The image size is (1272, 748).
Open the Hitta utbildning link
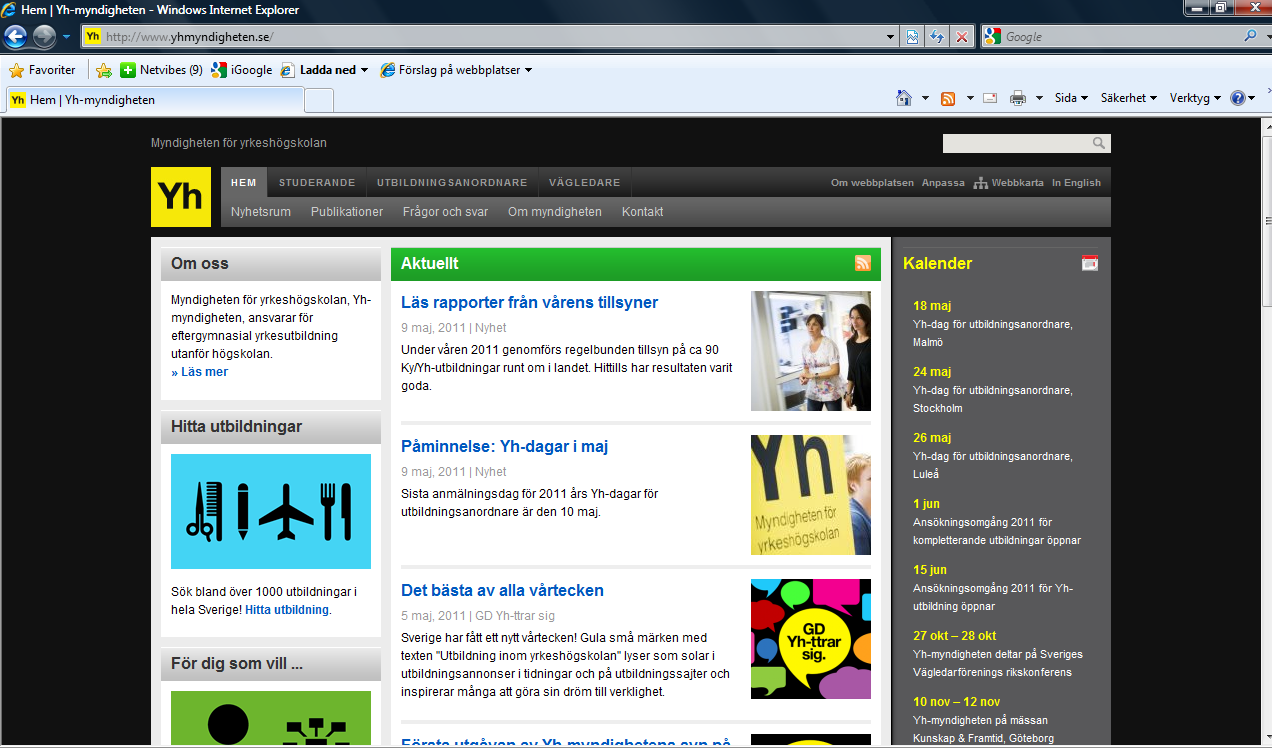click(287, 610)
